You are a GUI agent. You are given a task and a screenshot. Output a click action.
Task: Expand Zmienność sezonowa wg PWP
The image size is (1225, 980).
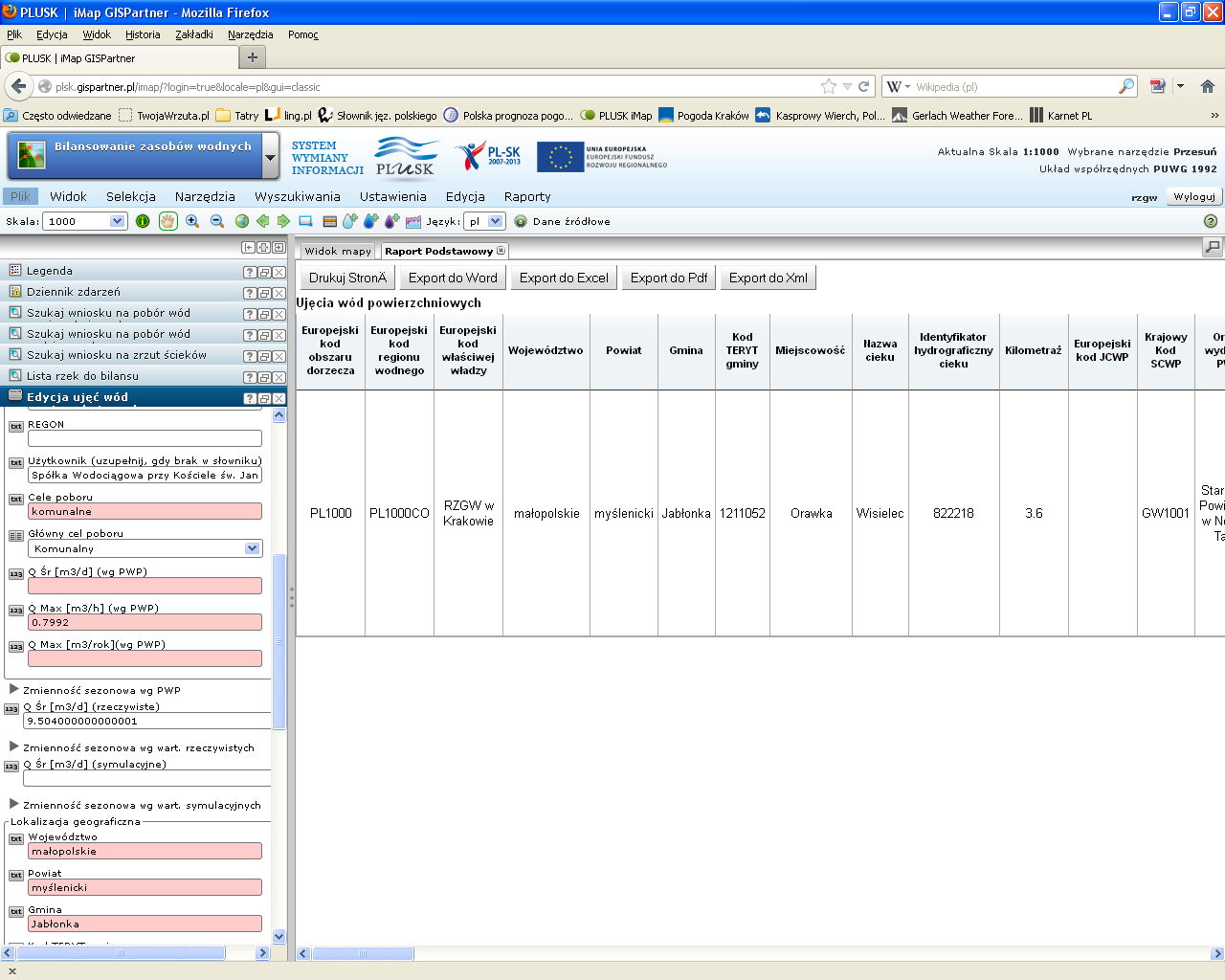point(13,689)
